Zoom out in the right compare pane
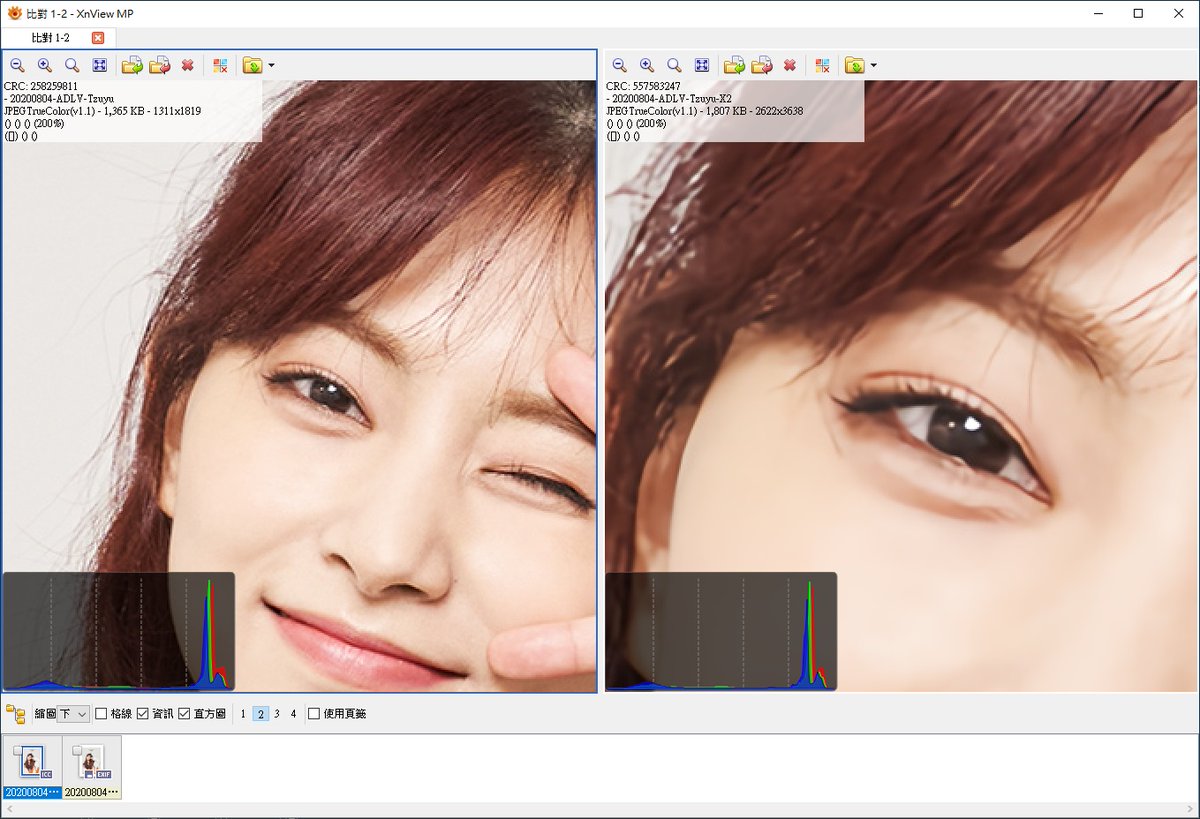 pos(619,65)
